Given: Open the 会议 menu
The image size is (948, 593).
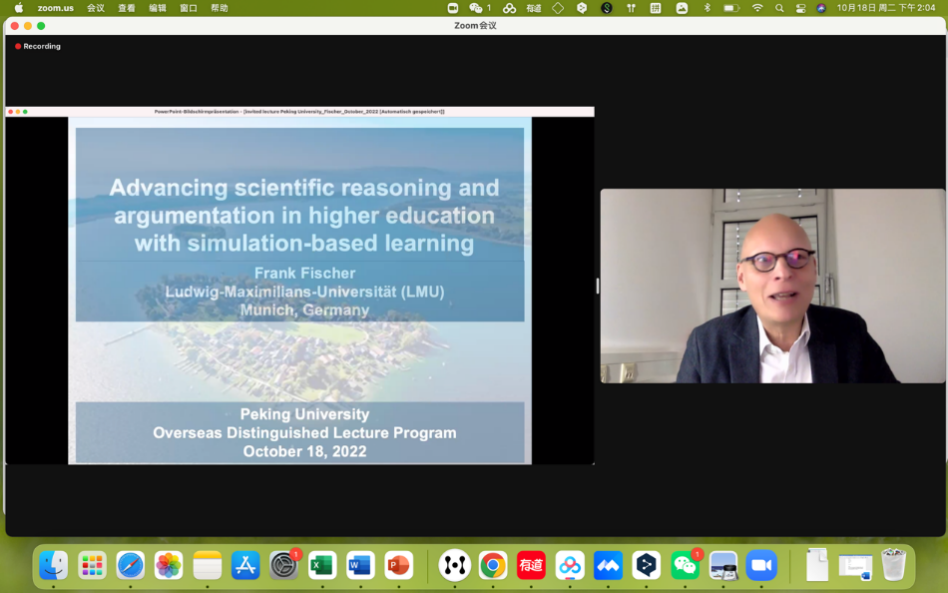Looking at the screenshot, I should point(95,8).
